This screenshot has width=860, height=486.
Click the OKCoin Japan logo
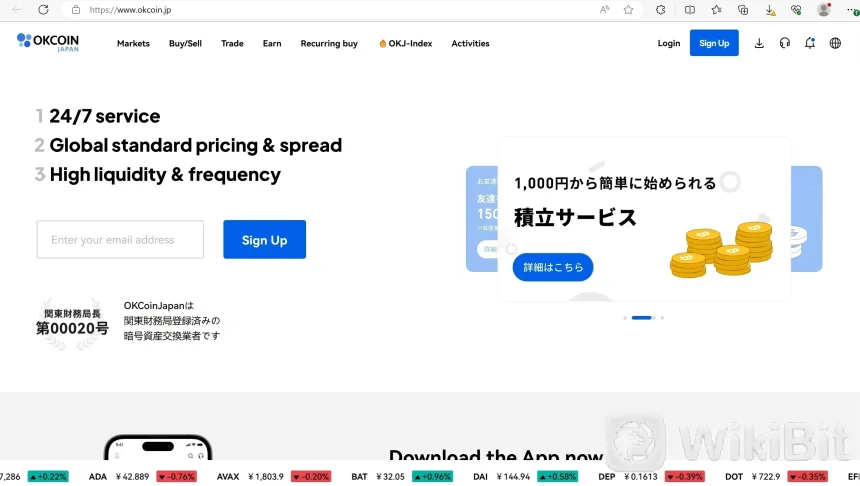click(47, 42)
